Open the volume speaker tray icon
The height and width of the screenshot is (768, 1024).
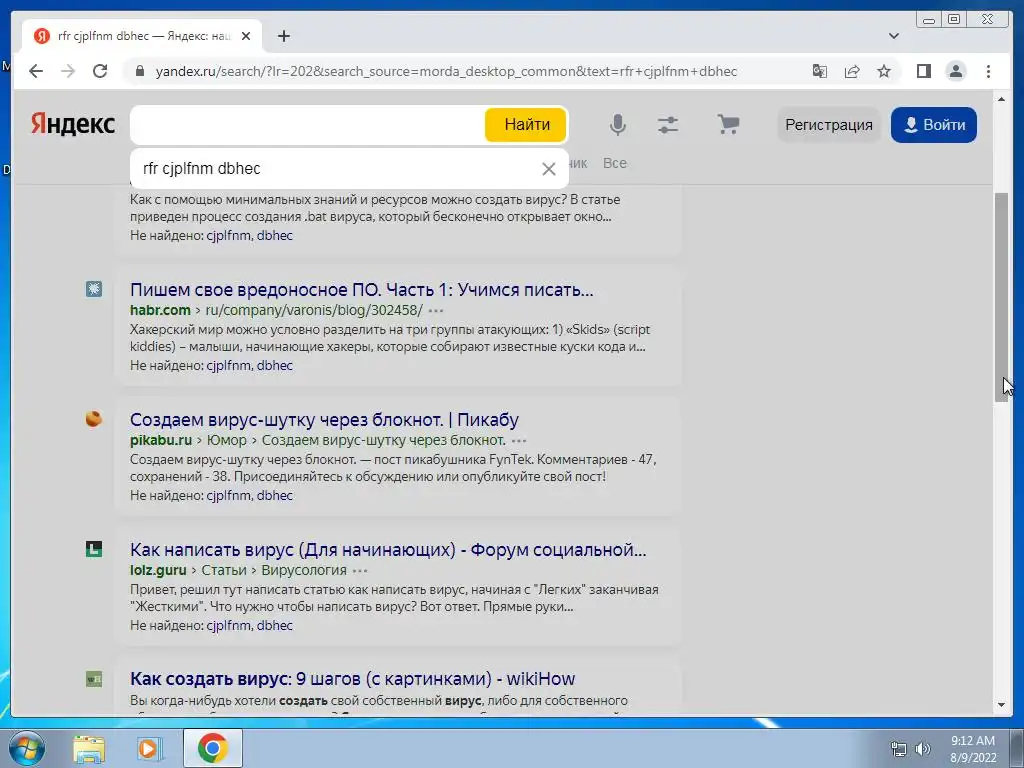tap(923, 749)
